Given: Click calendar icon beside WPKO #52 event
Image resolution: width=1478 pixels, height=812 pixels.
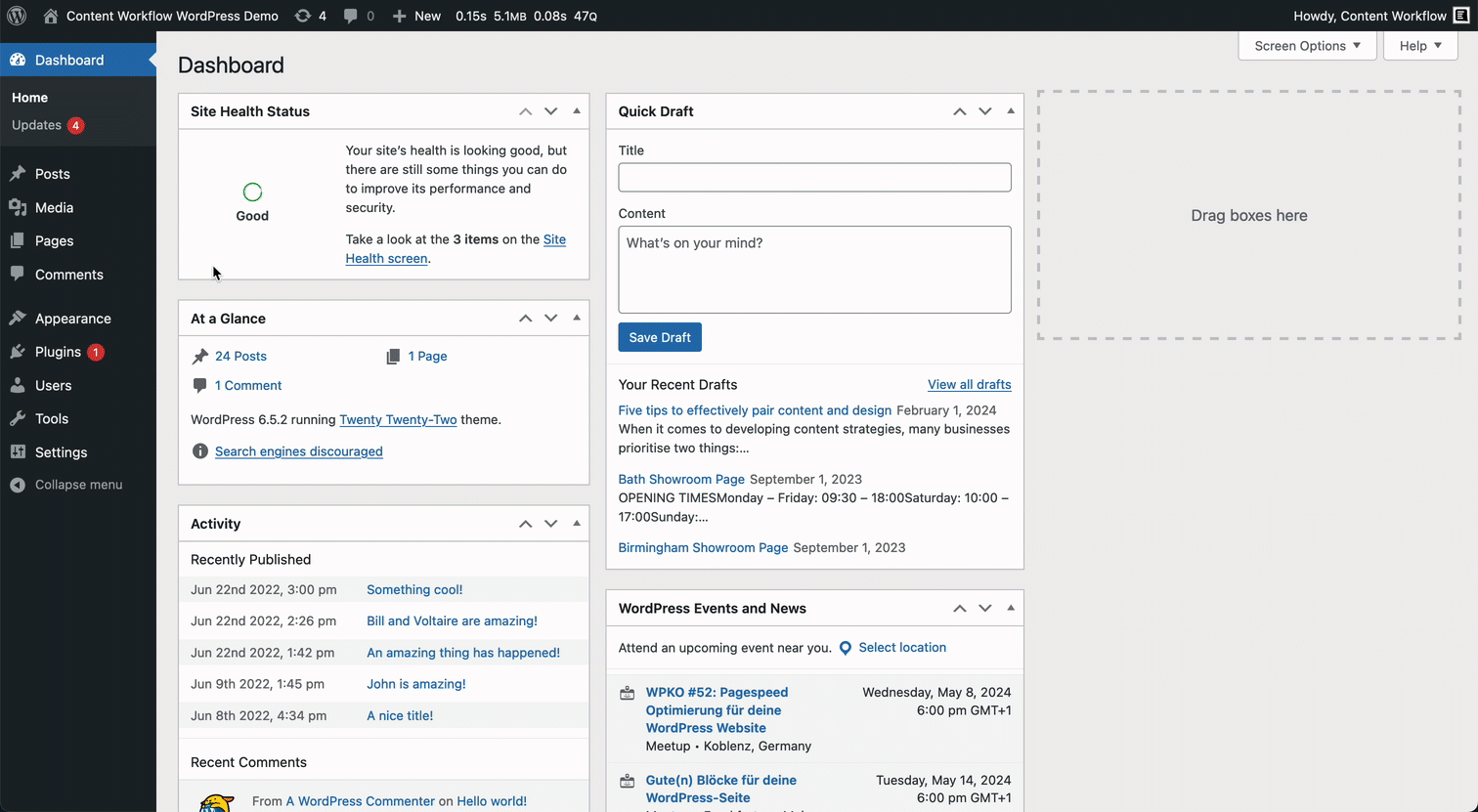Looking at the screenshot, I should pyautogui.click(x=628, y=693).
